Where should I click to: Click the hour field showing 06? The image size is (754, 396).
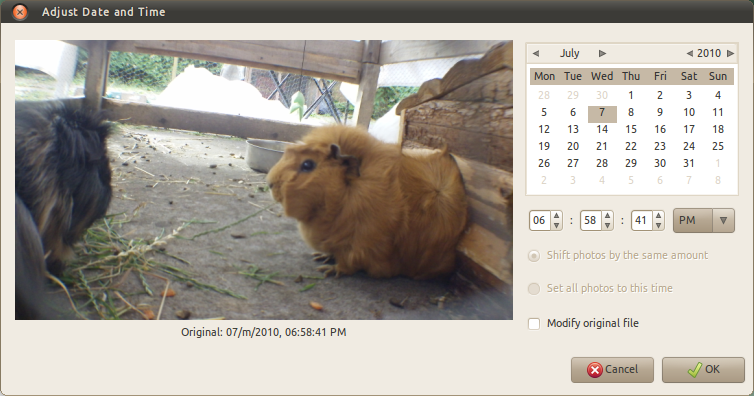pos(540,221)
